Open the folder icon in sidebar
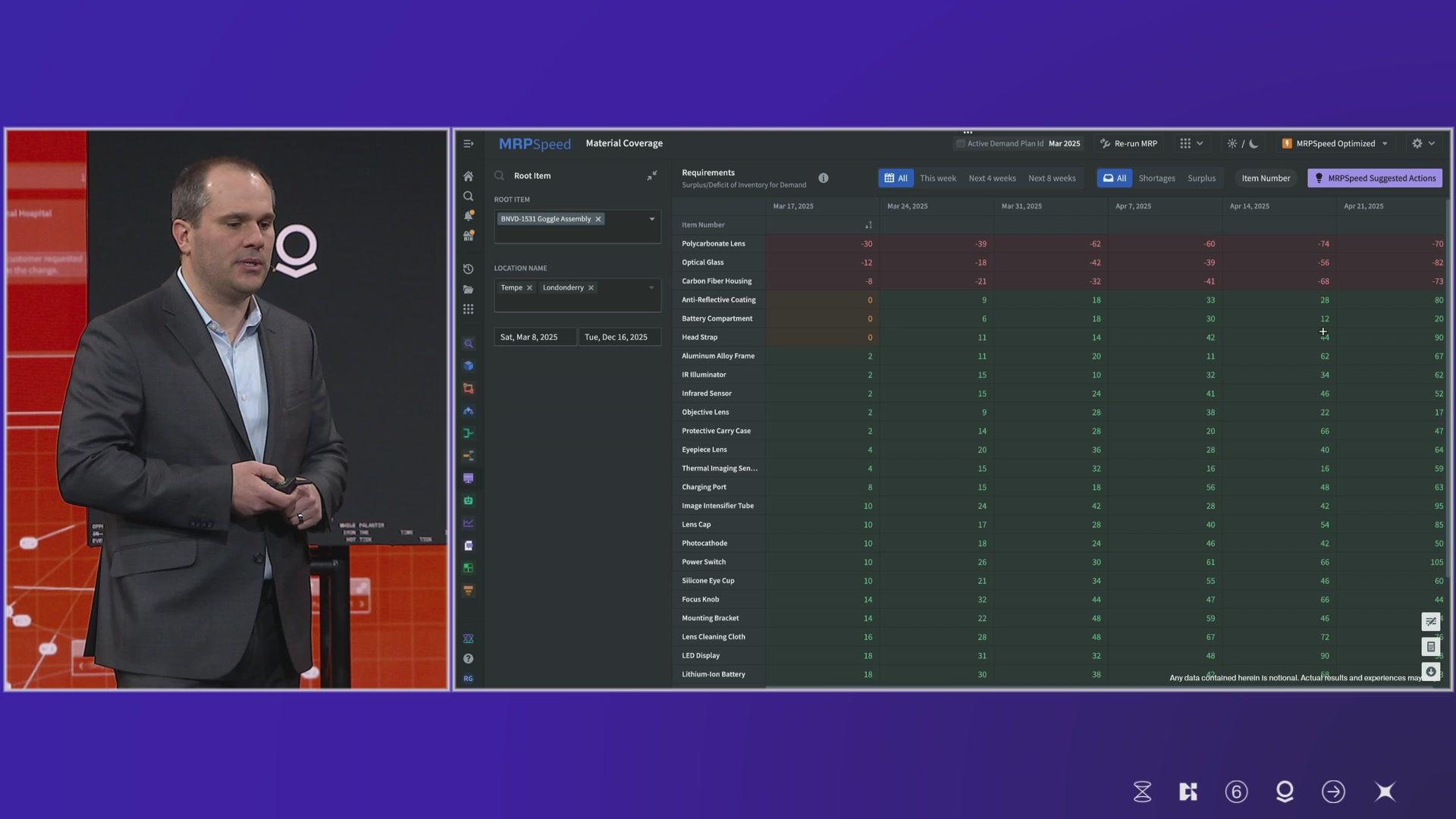1456x819 pixels. (468, 290)
